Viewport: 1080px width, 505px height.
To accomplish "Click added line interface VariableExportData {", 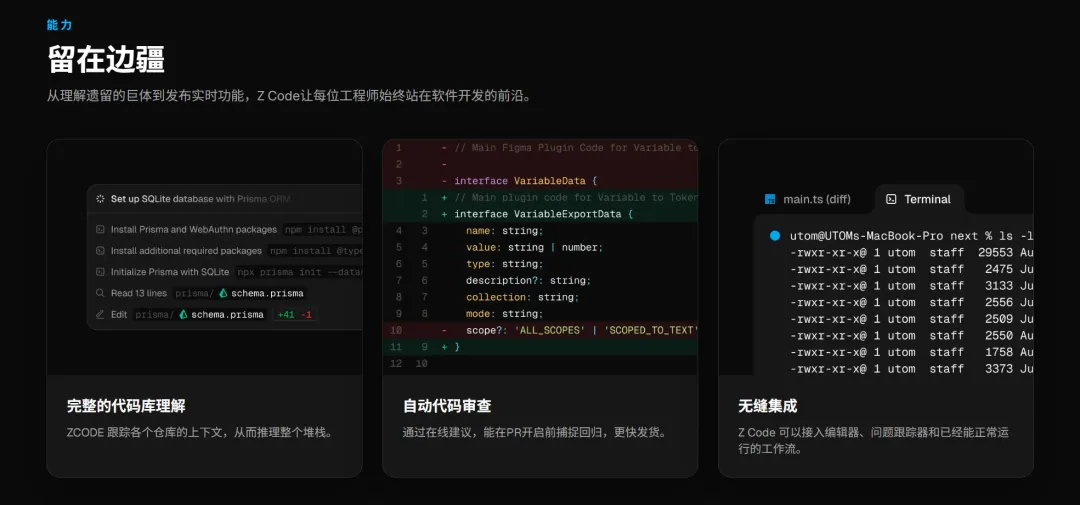I will pos(540,214).
